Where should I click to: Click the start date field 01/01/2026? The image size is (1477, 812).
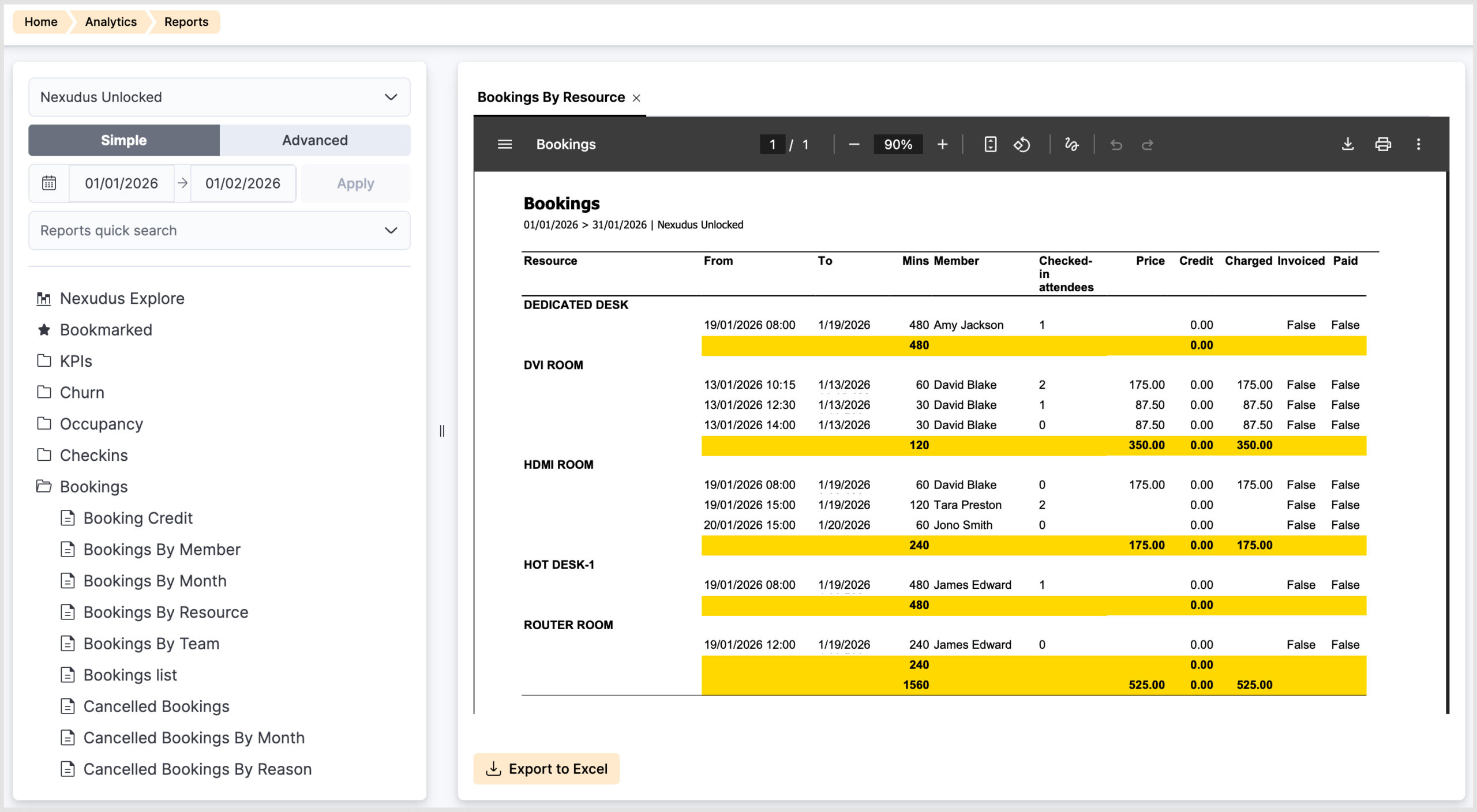point(121,183)
